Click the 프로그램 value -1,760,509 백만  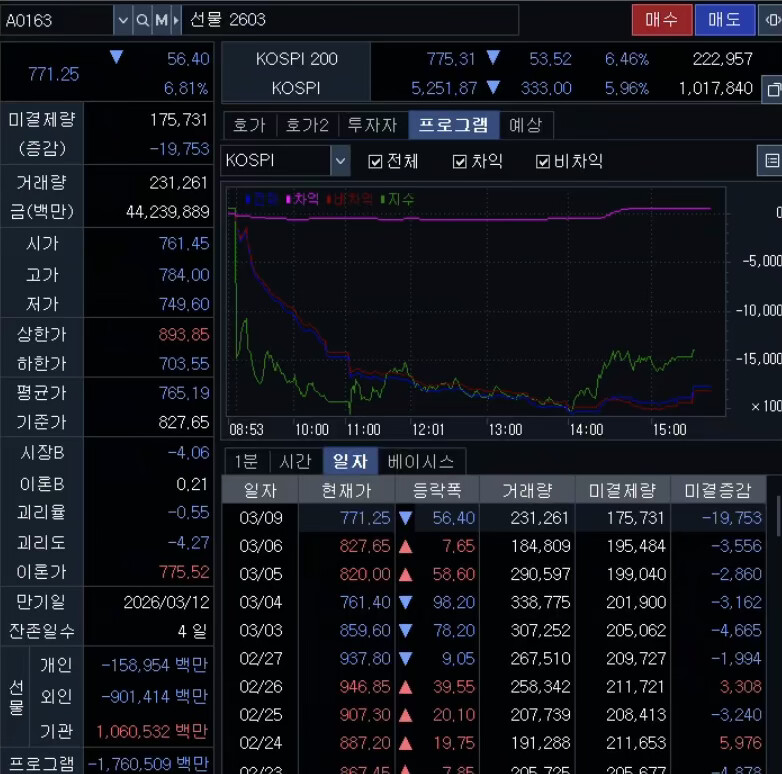pyautogui.click(x=148, y=764)
